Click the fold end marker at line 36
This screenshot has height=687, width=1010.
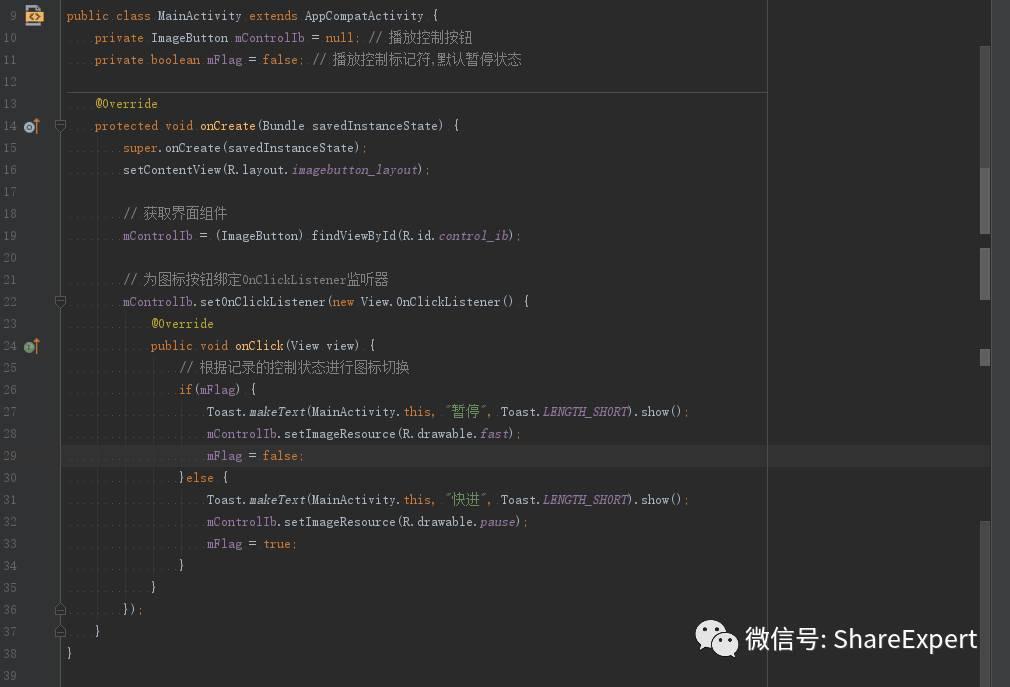[x=60, y=609]
